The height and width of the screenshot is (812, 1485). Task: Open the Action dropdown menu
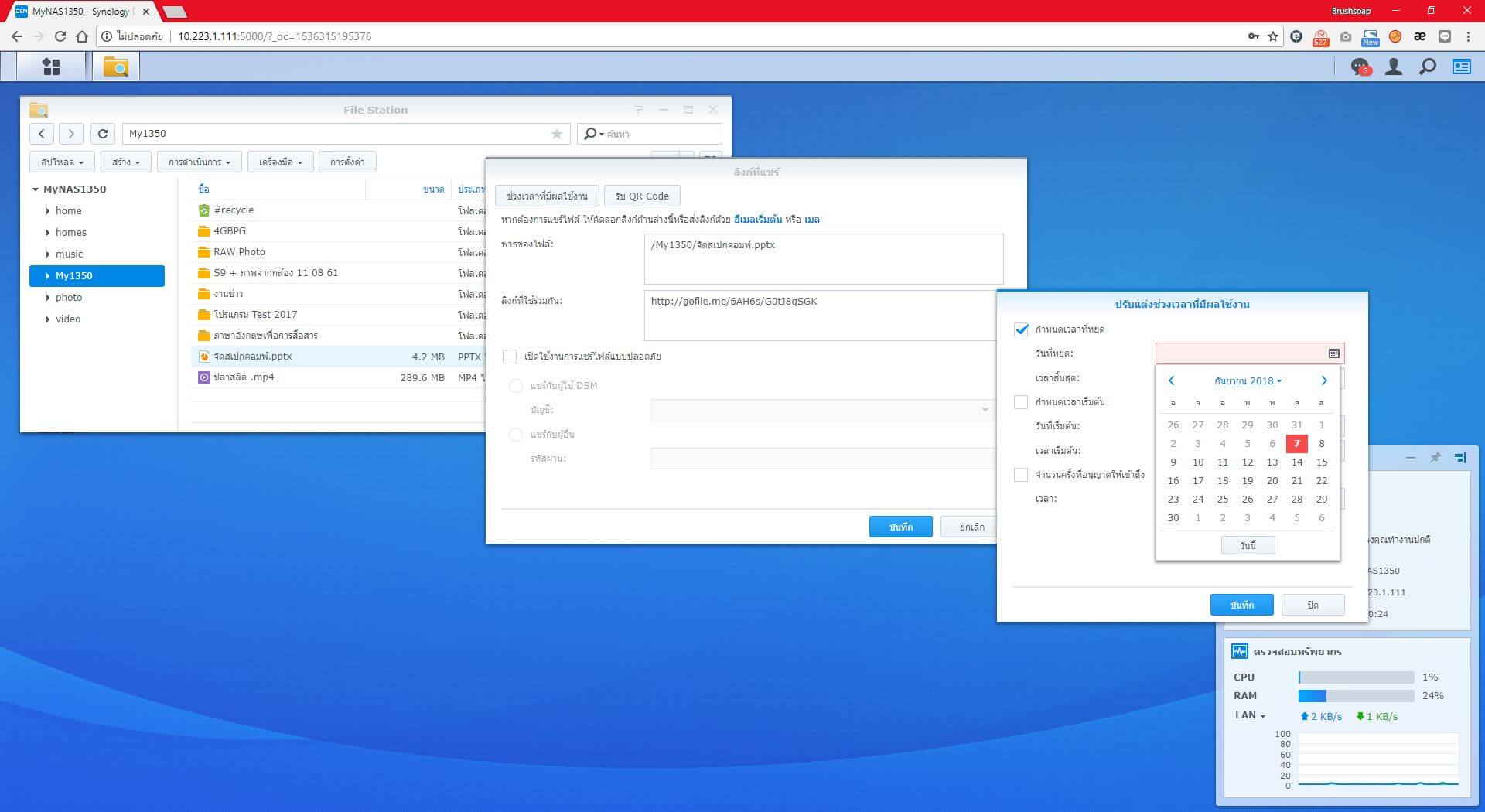(x=200, y=162)
